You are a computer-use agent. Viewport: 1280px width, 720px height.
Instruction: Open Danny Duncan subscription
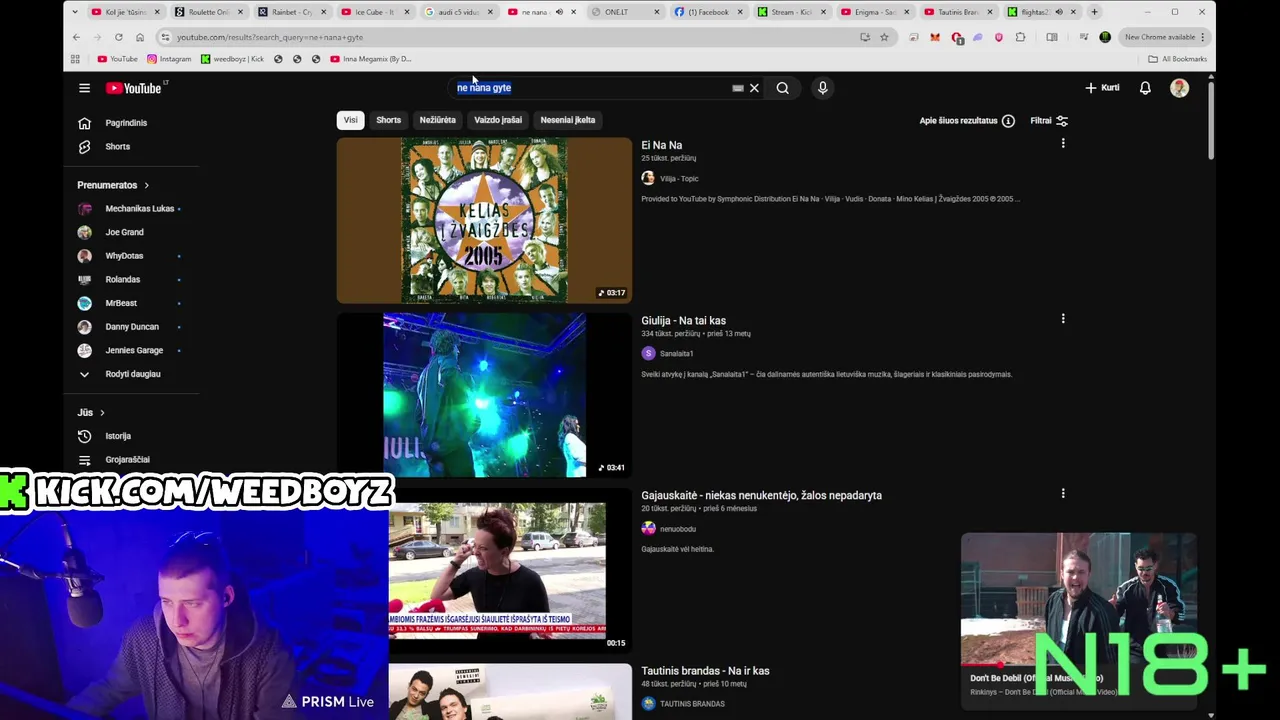pyautogui.click(x=132, y=327)
